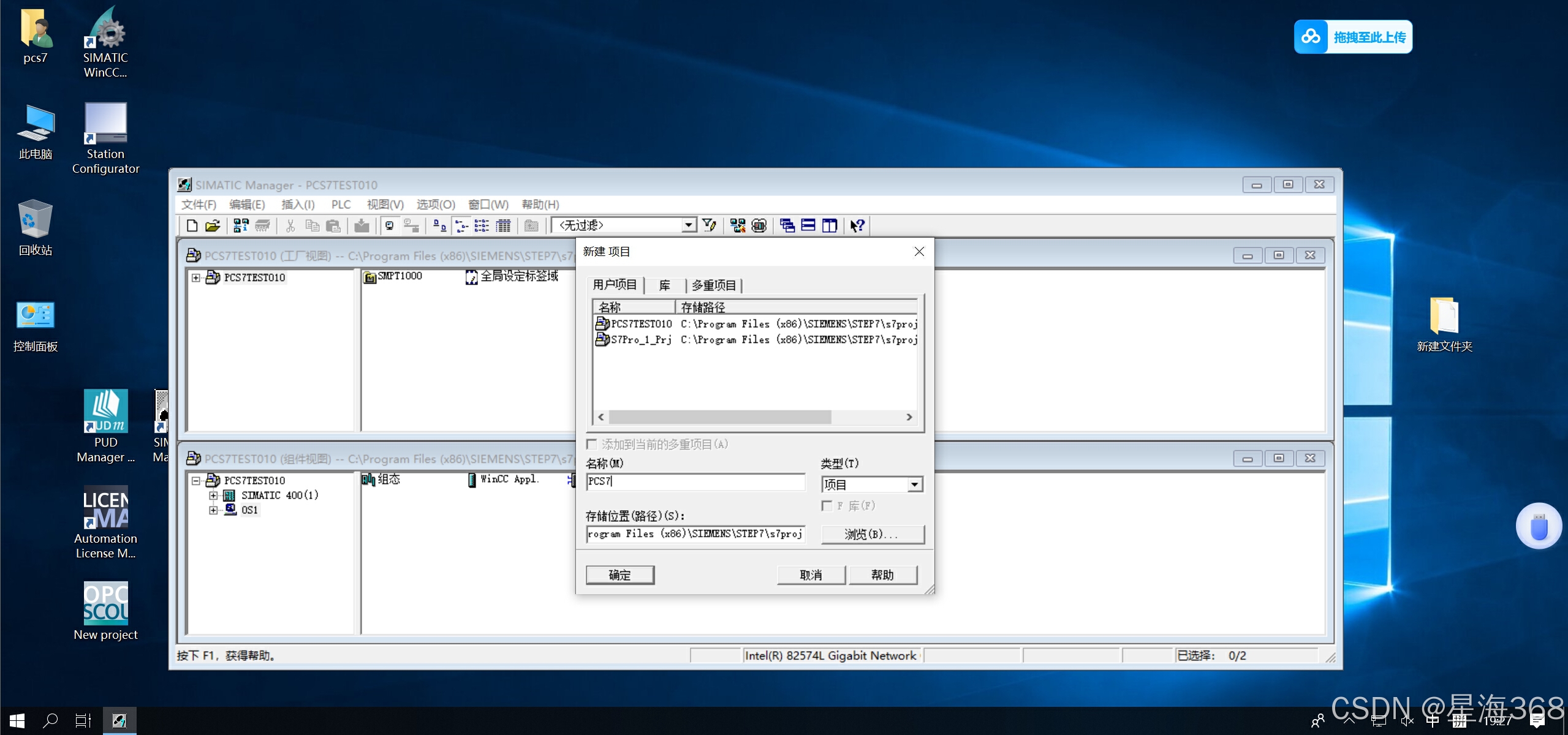Image resolution: width=1568 pixels, height=735 pixels.
Task: Click the Configure Network toolbar icon
Action: coord(737,226)
